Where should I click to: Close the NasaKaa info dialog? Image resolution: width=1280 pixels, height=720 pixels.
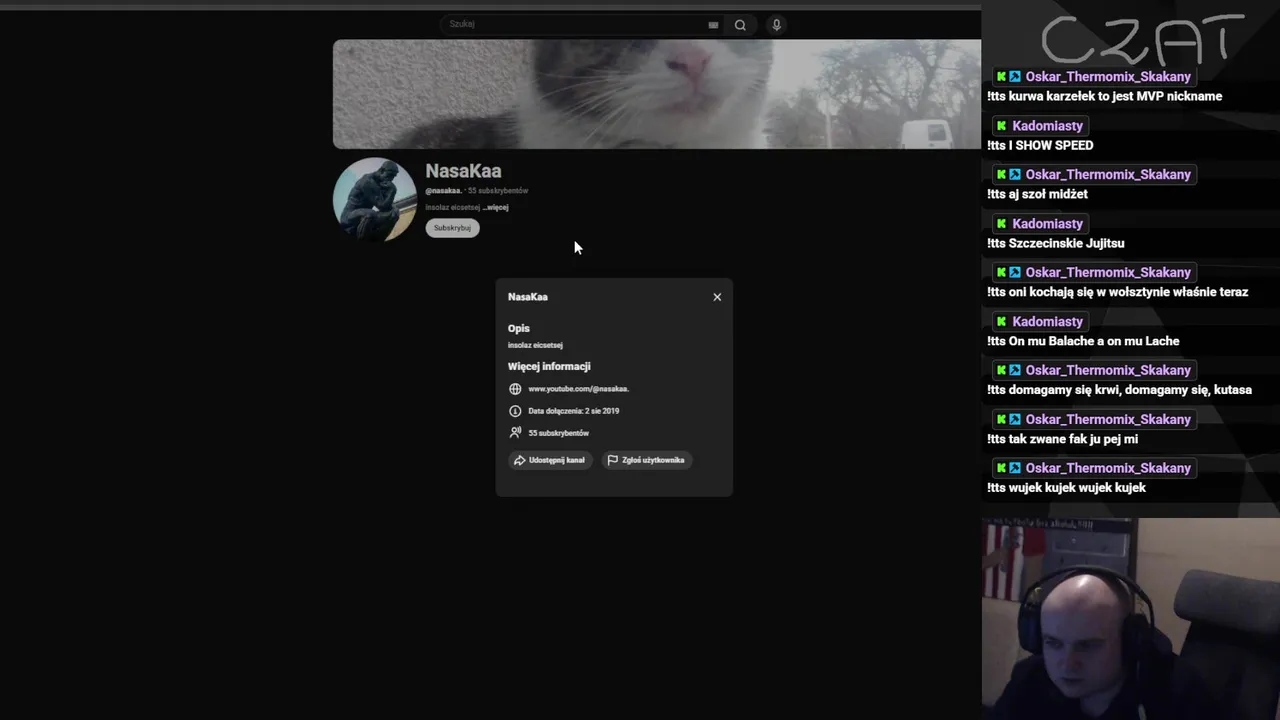pyautogui.click(x=717, y=297)
